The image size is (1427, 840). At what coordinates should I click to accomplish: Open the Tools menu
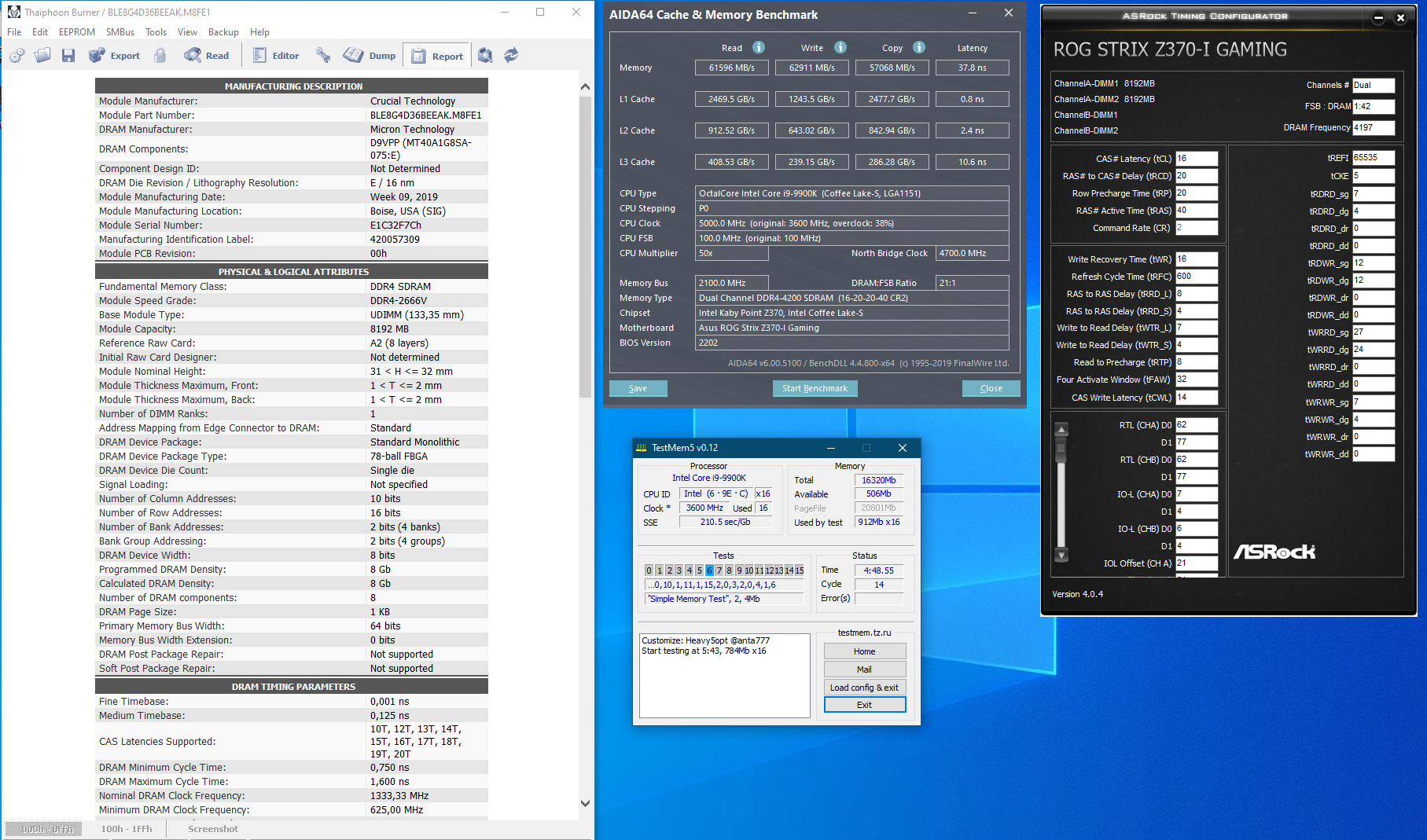(156, 32)
